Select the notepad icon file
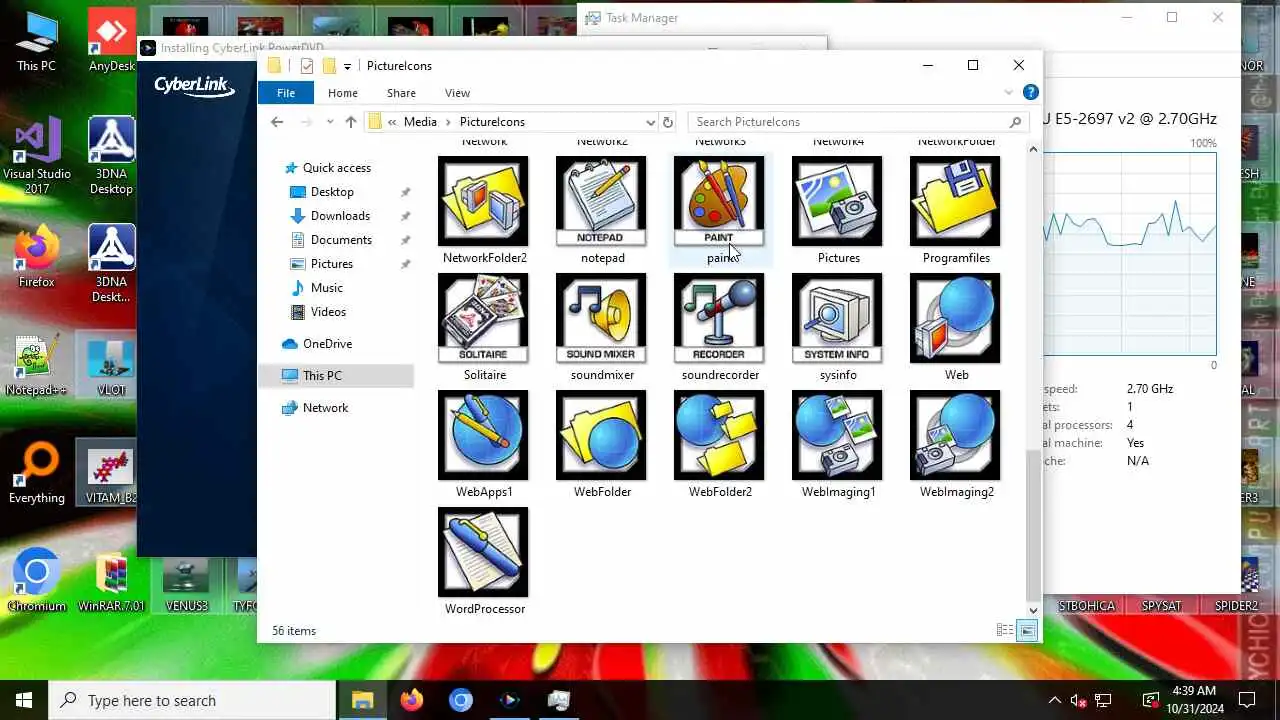 602,210
